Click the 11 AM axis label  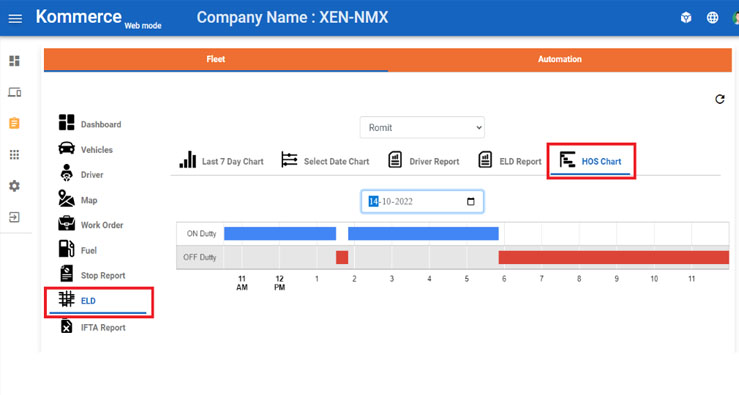[242, 283]
